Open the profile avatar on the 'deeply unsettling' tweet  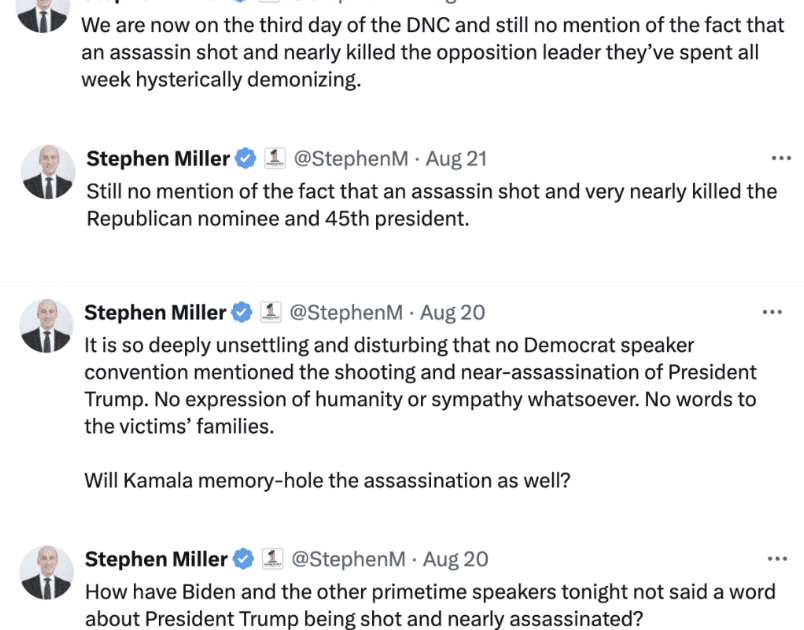[x=46, y=327]
